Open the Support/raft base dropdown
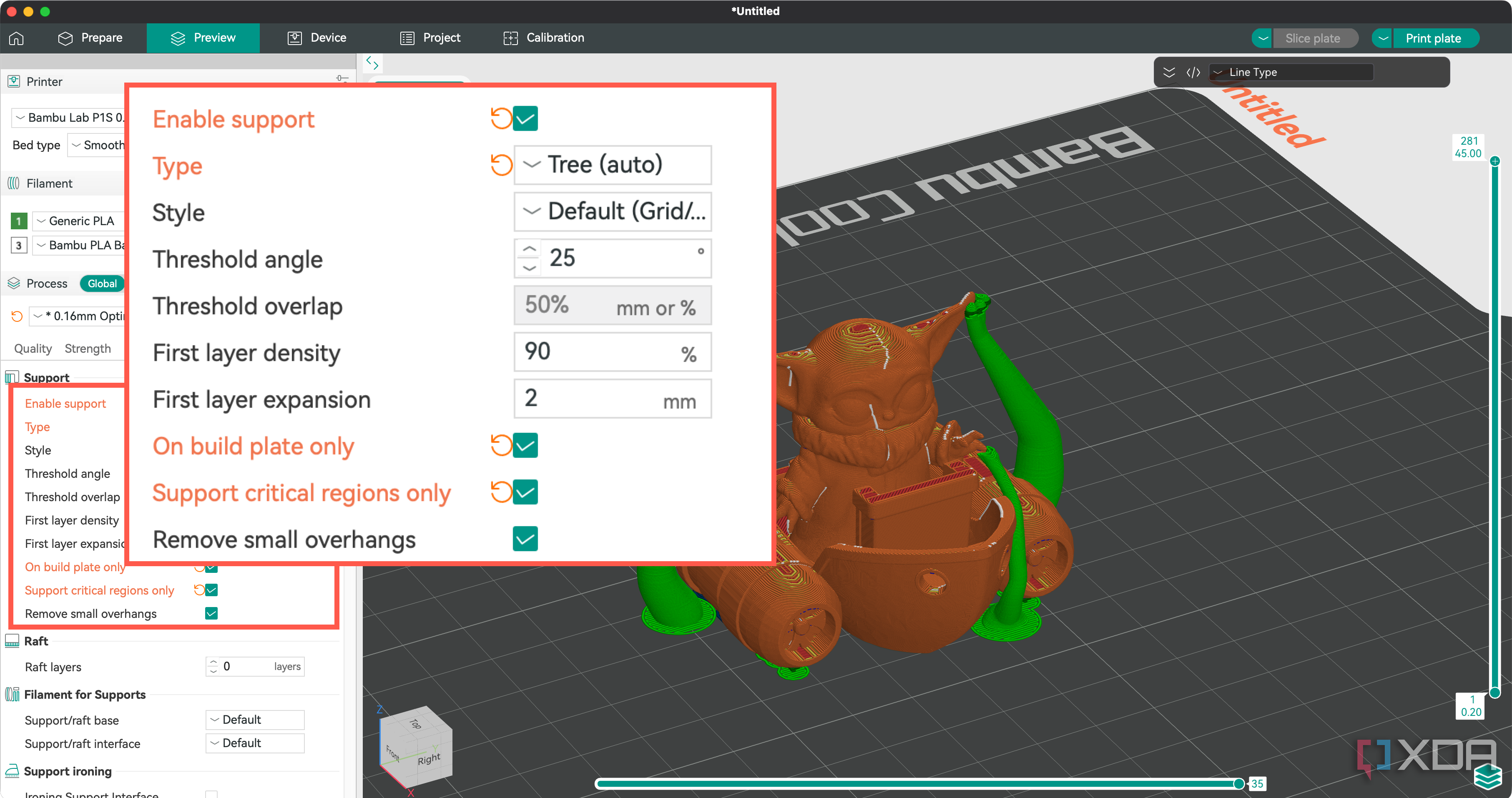 click(x=255, y=719)
